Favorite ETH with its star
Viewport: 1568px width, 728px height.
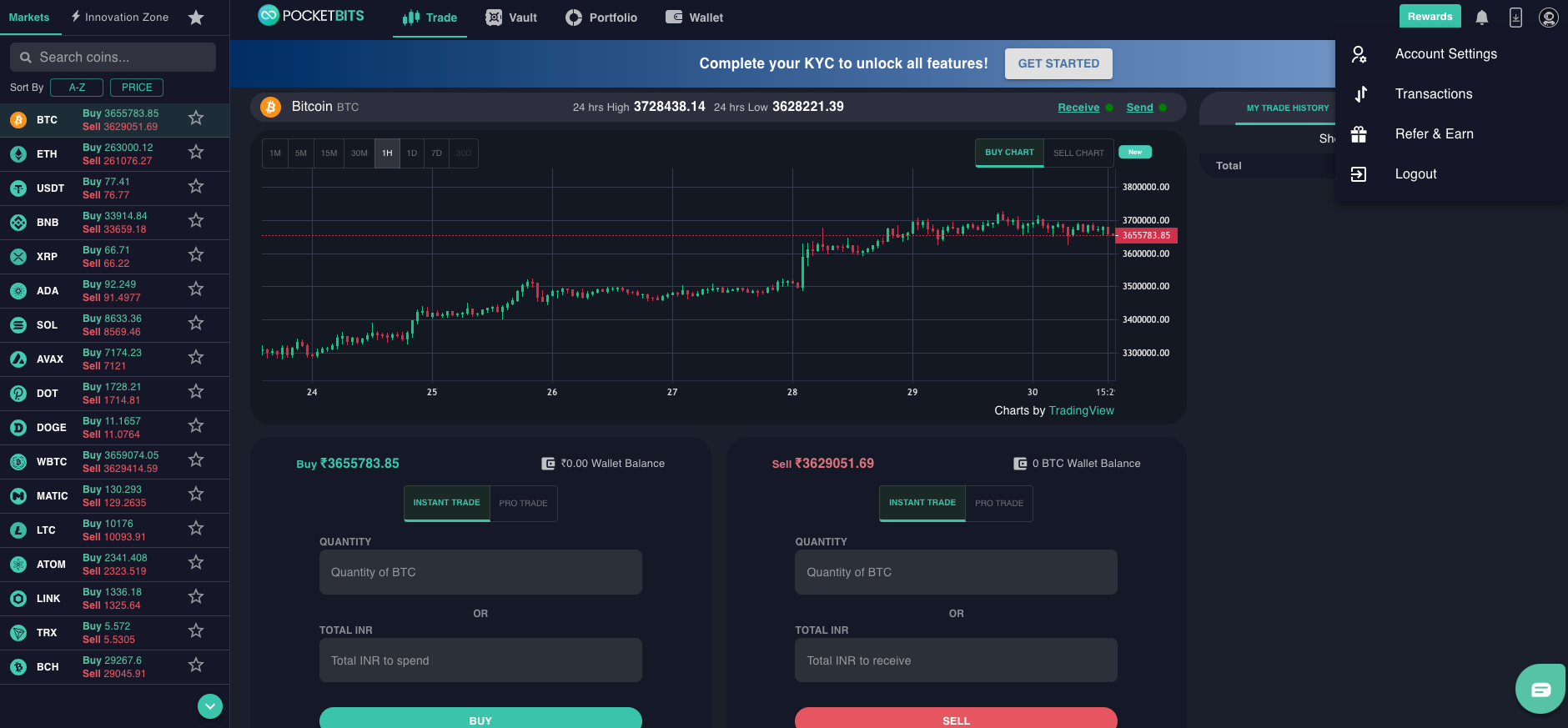tap(196, 152)
